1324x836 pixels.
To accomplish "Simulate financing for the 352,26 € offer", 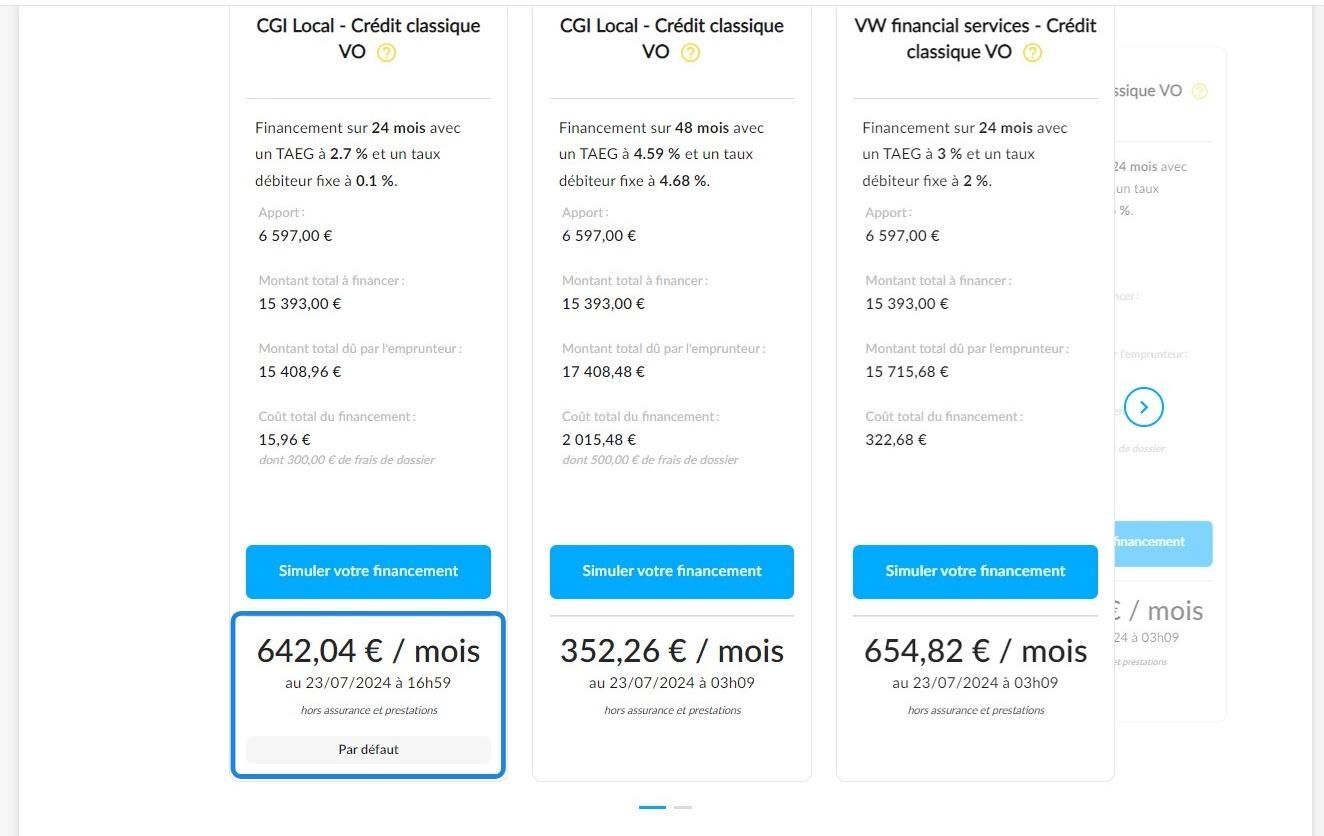I will pos(672,572).
